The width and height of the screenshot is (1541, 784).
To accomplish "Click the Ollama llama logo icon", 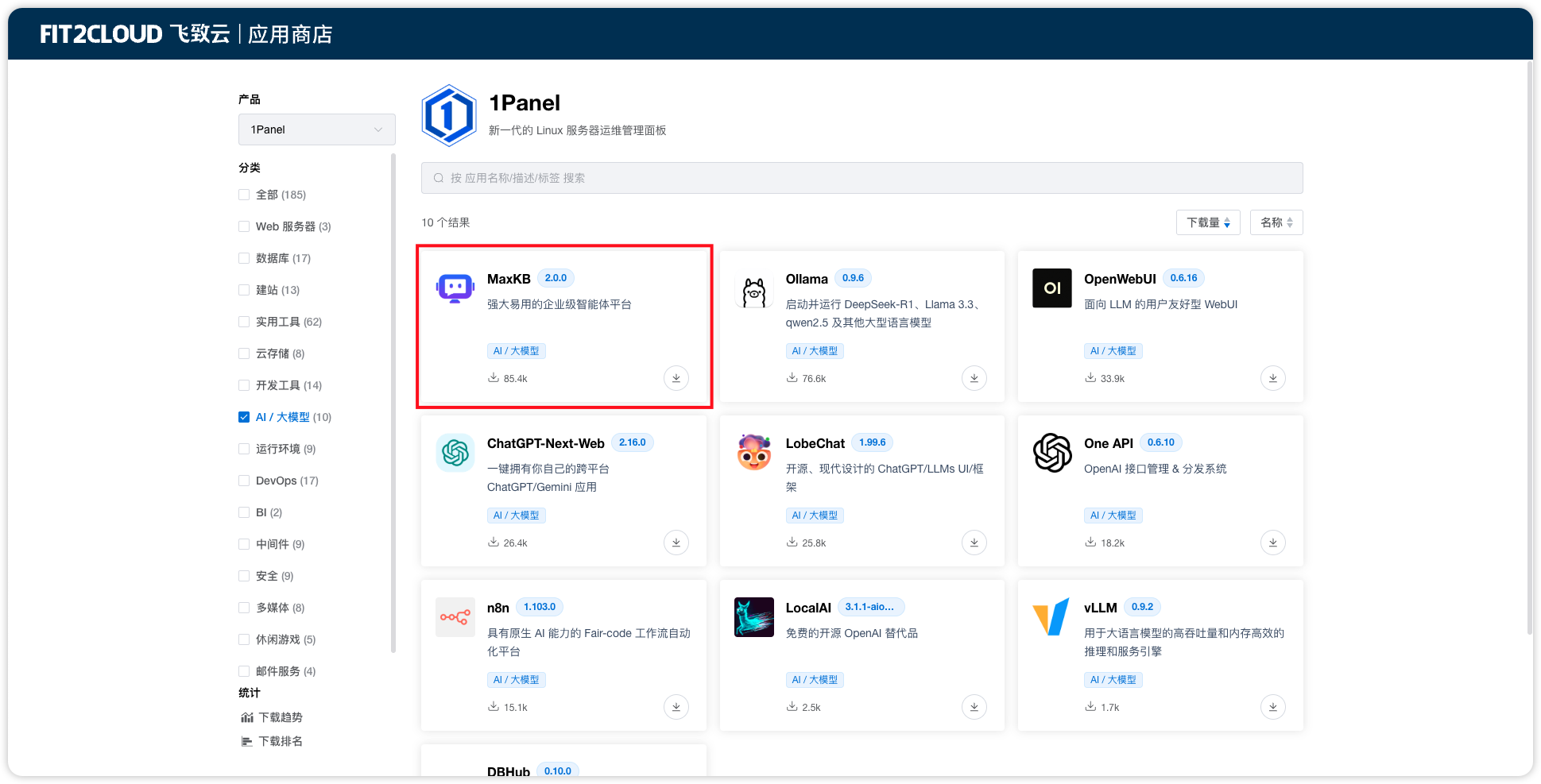I will click(x=753, y=288).
